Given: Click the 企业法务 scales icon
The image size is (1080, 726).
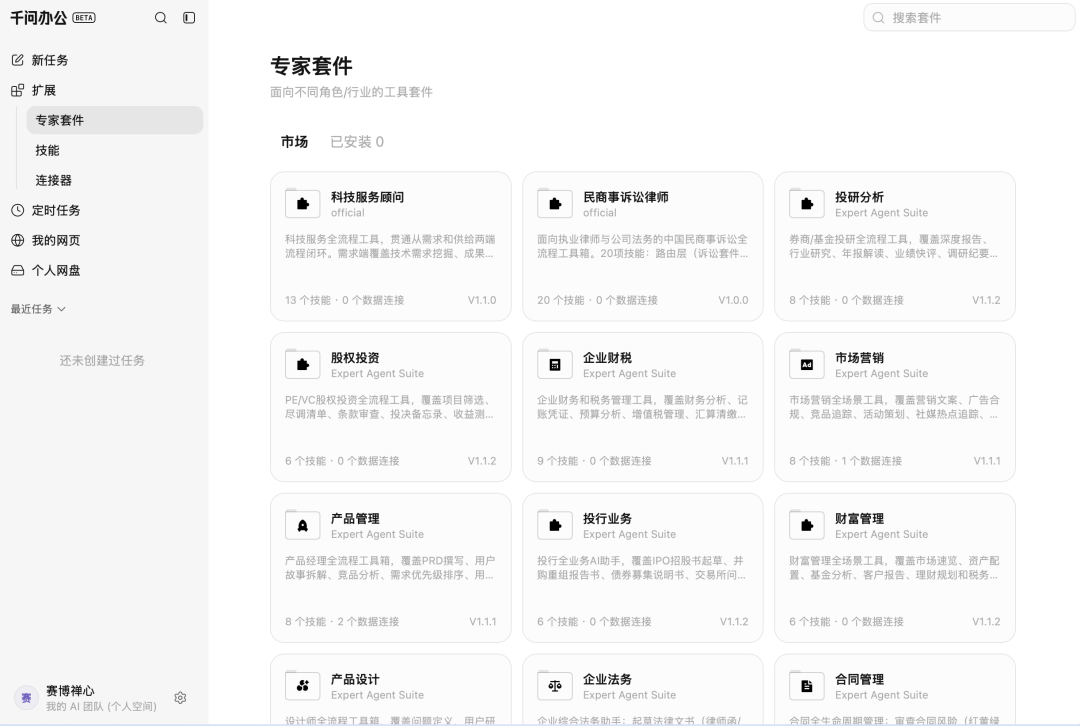Looking at the screenshot, I should point(554,686).
